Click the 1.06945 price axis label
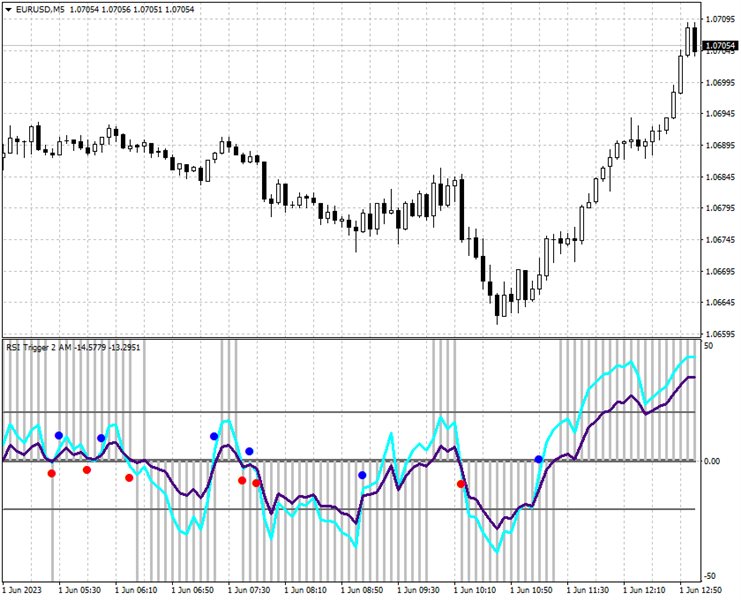 pyautogui.click(x=720, y=114)
